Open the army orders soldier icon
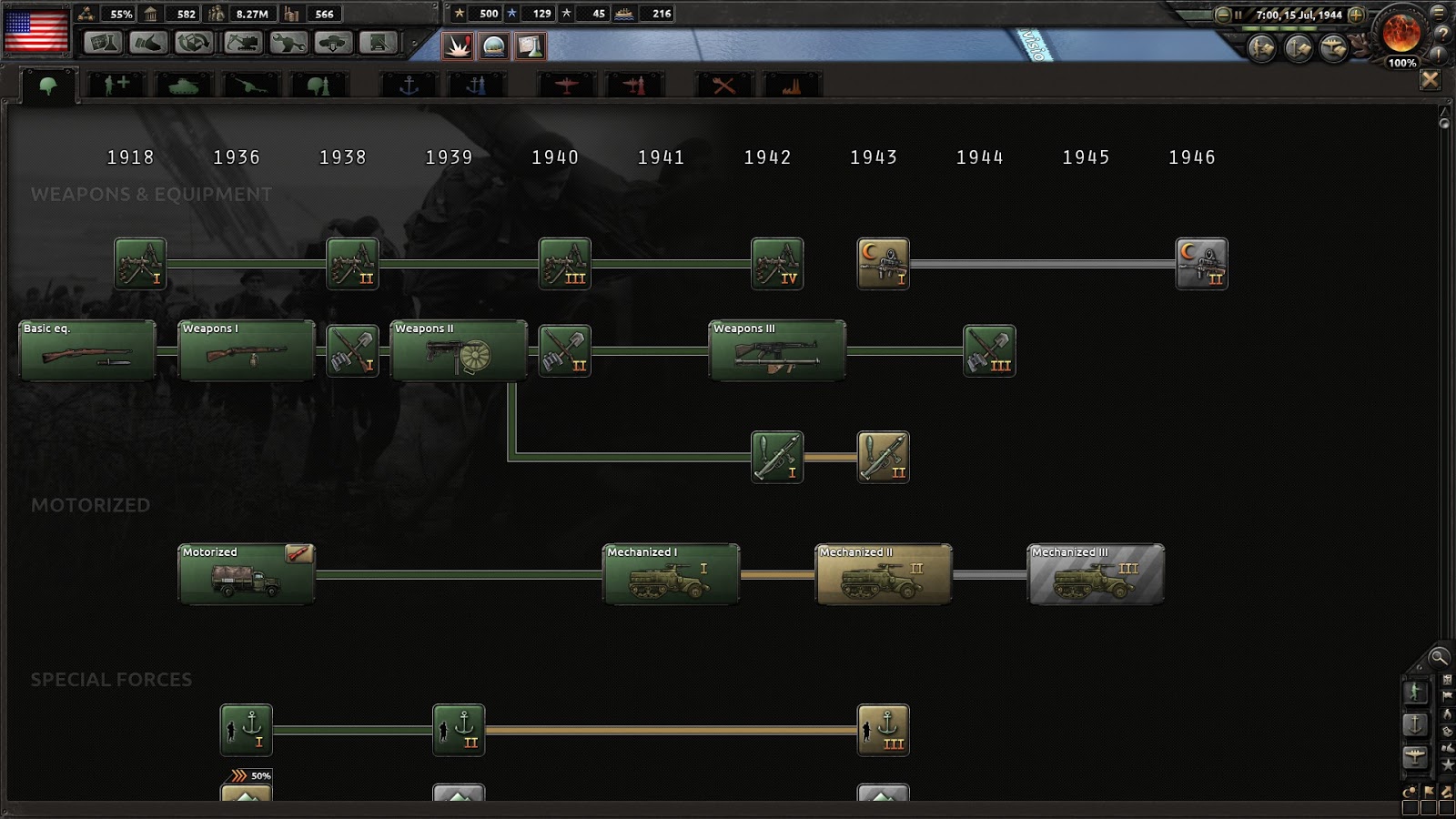Image resolution: width=1456 pixels, height=819 pixels. pyautogui.click(x=1262, y=47)
